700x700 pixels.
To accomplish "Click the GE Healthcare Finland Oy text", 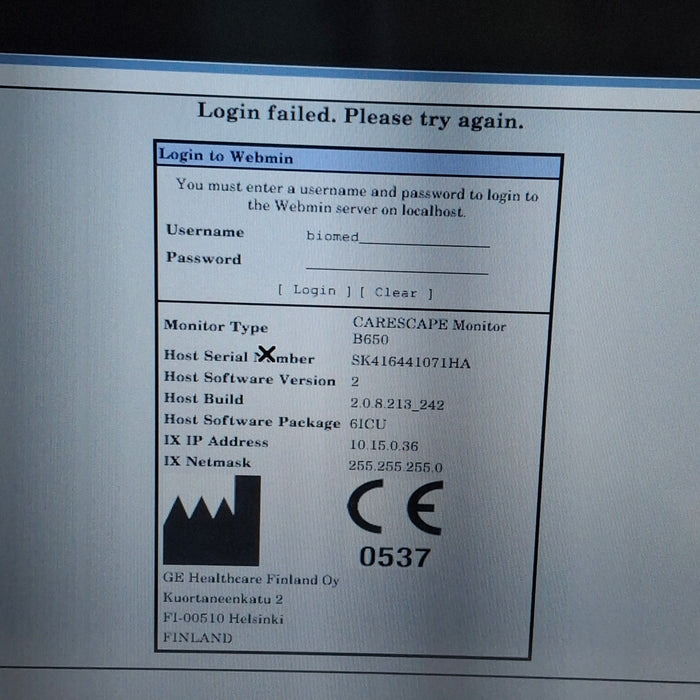I will click(251, 579).
